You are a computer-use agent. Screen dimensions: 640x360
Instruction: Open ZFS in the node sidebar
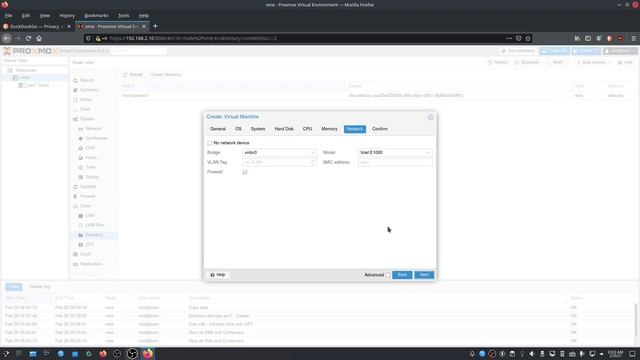tap(90, 245)
